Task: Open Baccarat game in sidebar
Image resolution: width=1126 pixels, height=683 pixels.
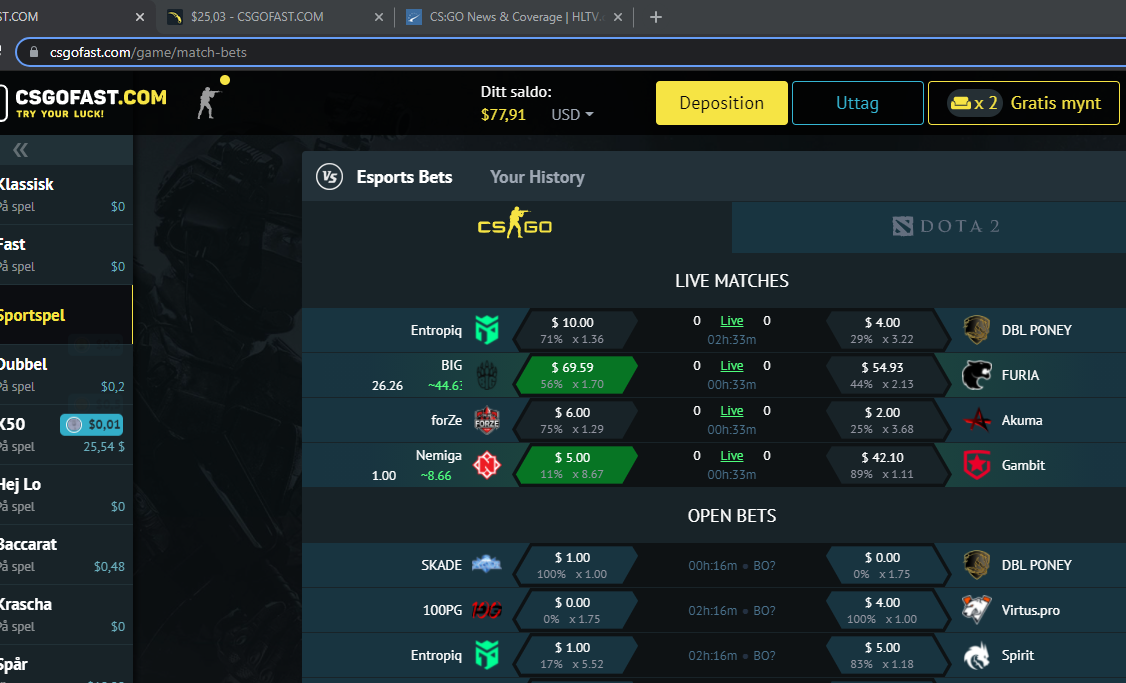Action: (65, 555)
